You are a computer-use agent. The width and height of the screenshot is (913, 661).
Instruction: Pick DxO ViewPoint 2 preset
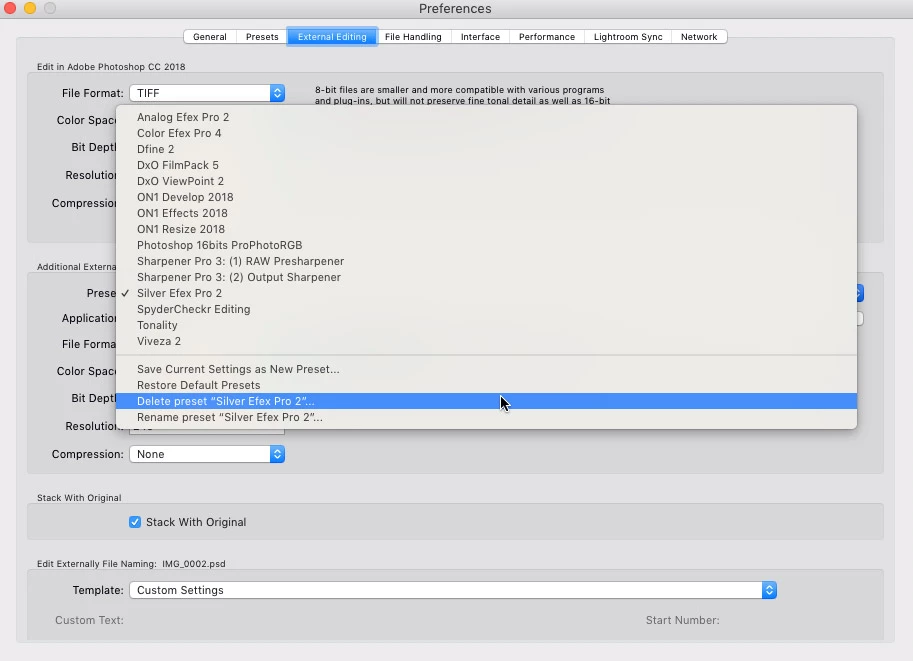[486, 181]
